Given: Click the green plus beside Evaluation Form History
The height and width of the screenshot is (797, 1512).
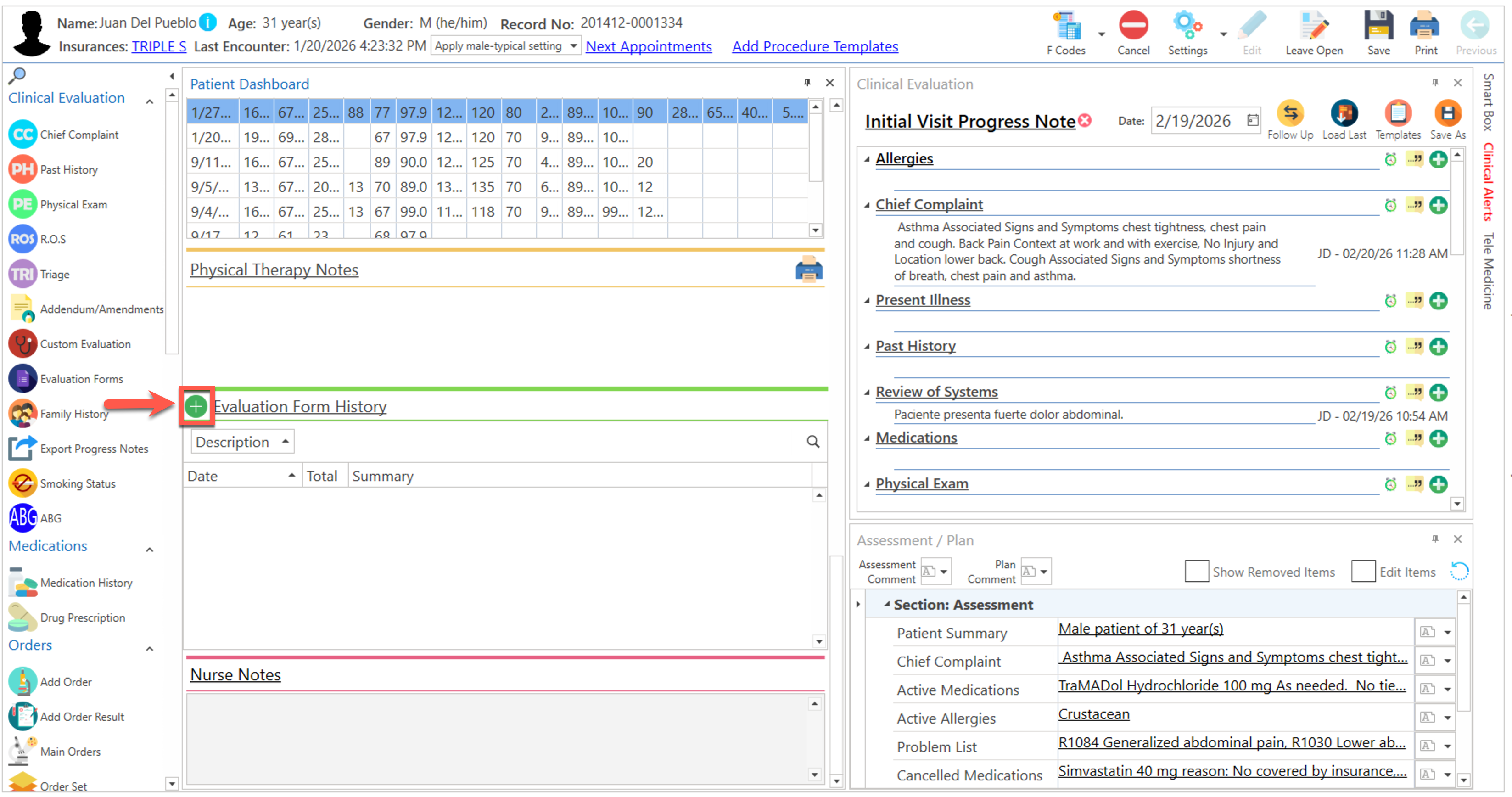Looking at the screenshot, I should [196, 406].
